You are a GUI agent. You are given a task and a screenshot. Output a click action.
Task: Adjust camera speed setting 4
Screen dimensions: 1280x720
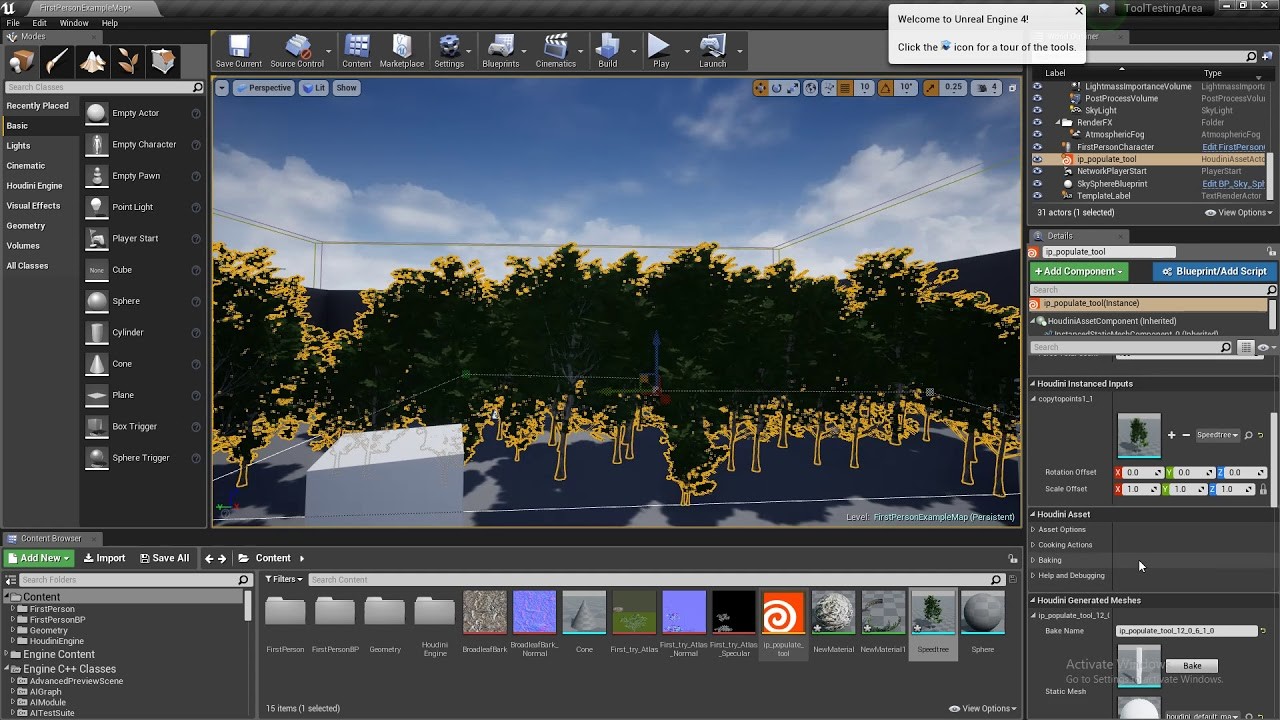[987, 88]
